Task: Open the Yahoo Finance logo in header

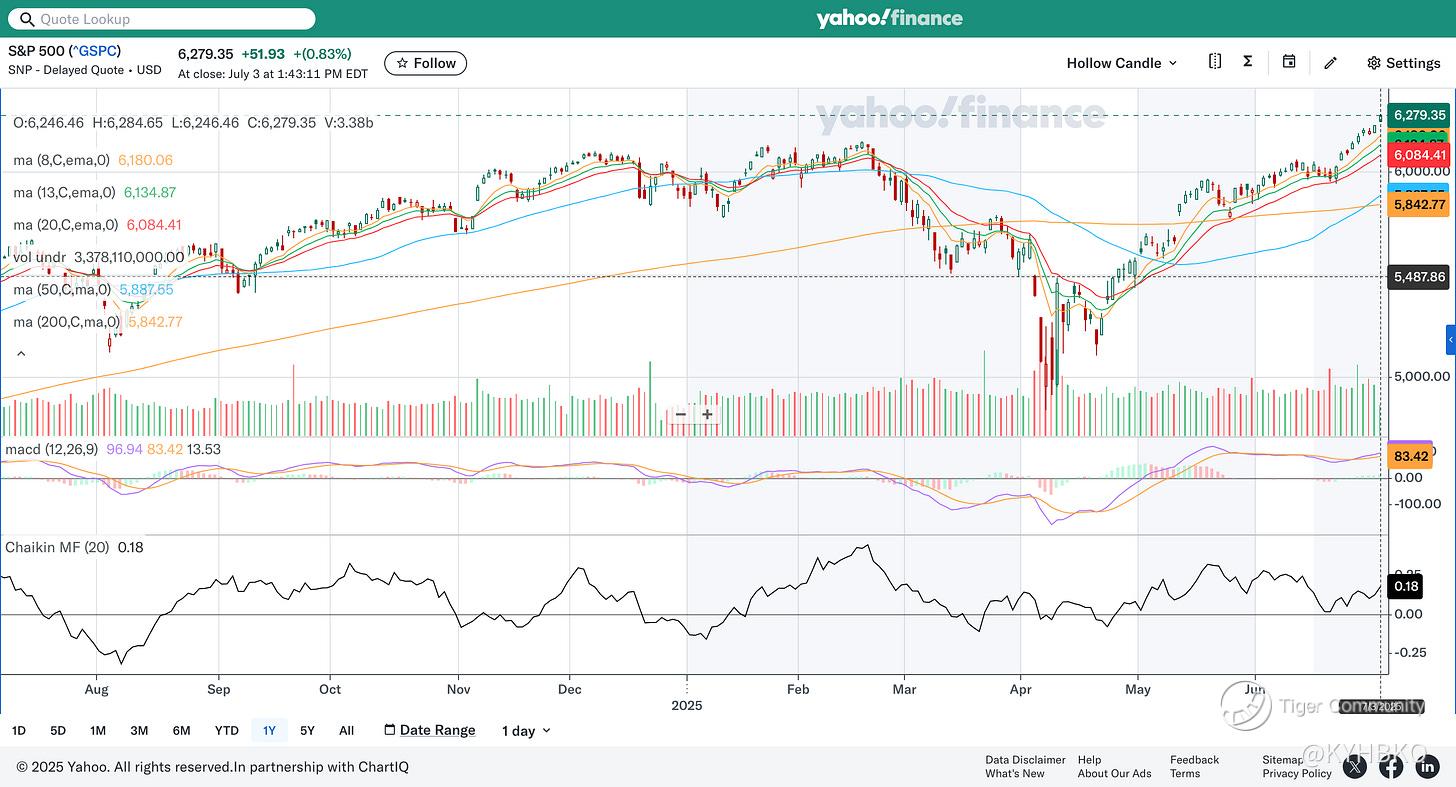Action: click(x=889, y=18)
